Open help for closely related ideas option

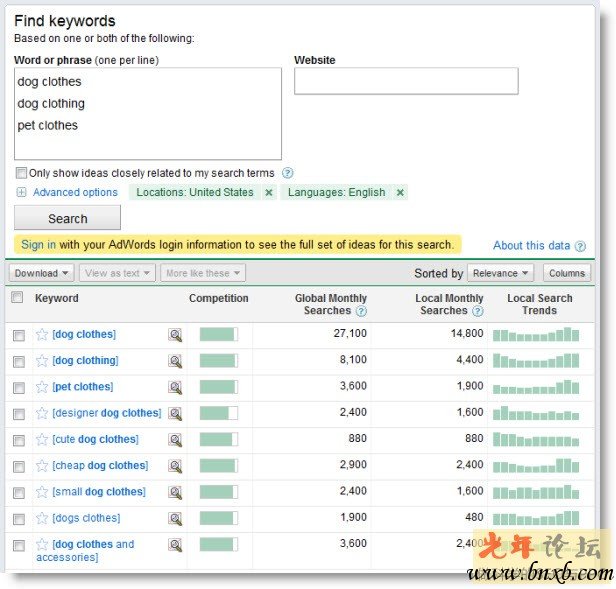(x=288, y=173)
